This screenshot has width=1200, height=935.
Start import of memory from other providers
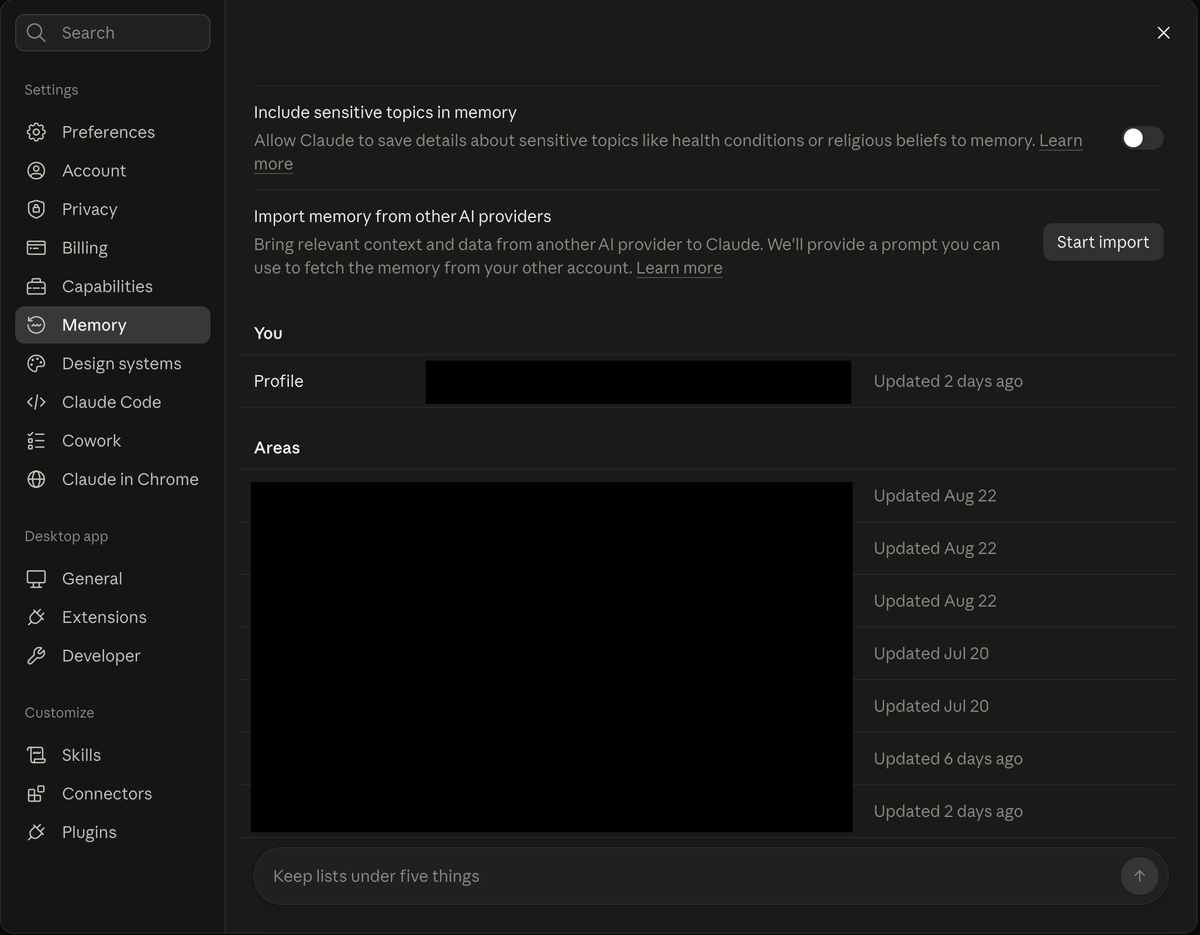[x=1103, y=242]
